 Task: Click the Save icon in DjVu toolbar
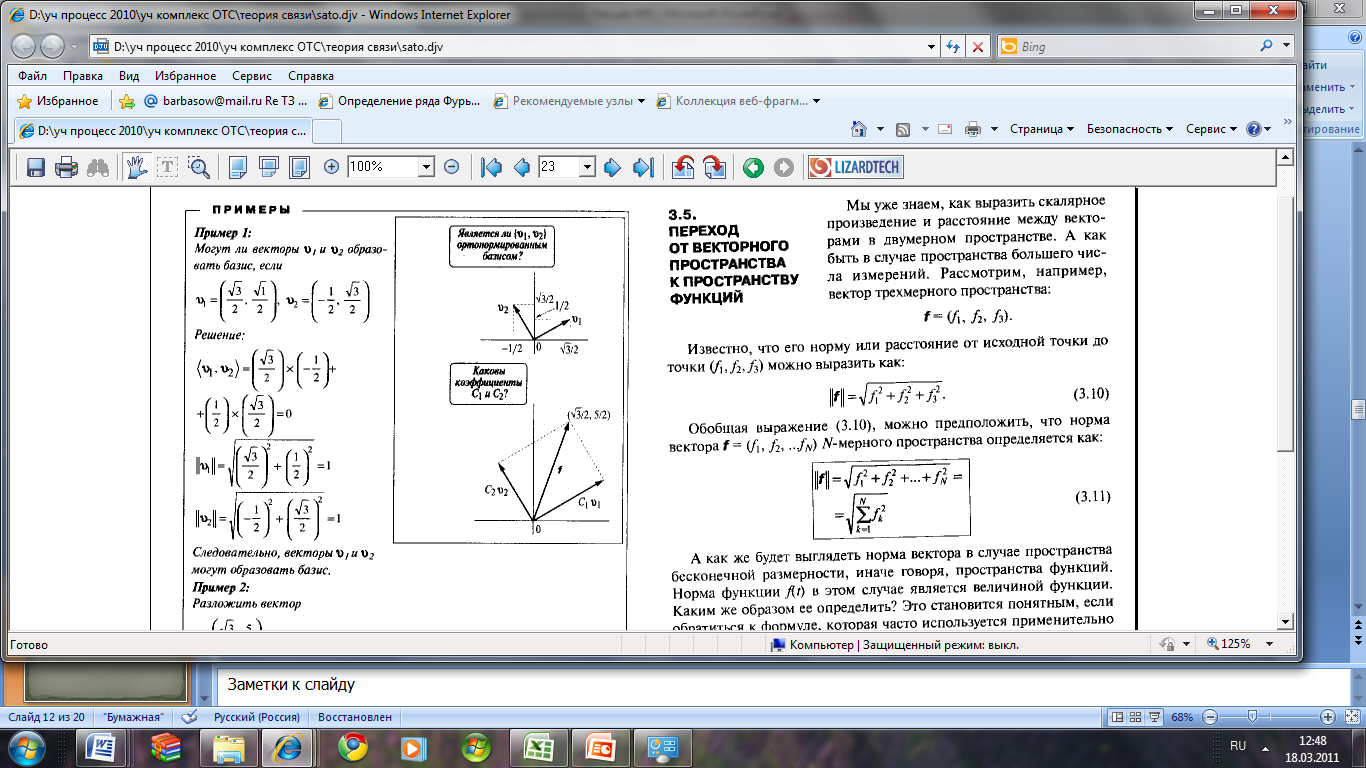click(36, 167)
